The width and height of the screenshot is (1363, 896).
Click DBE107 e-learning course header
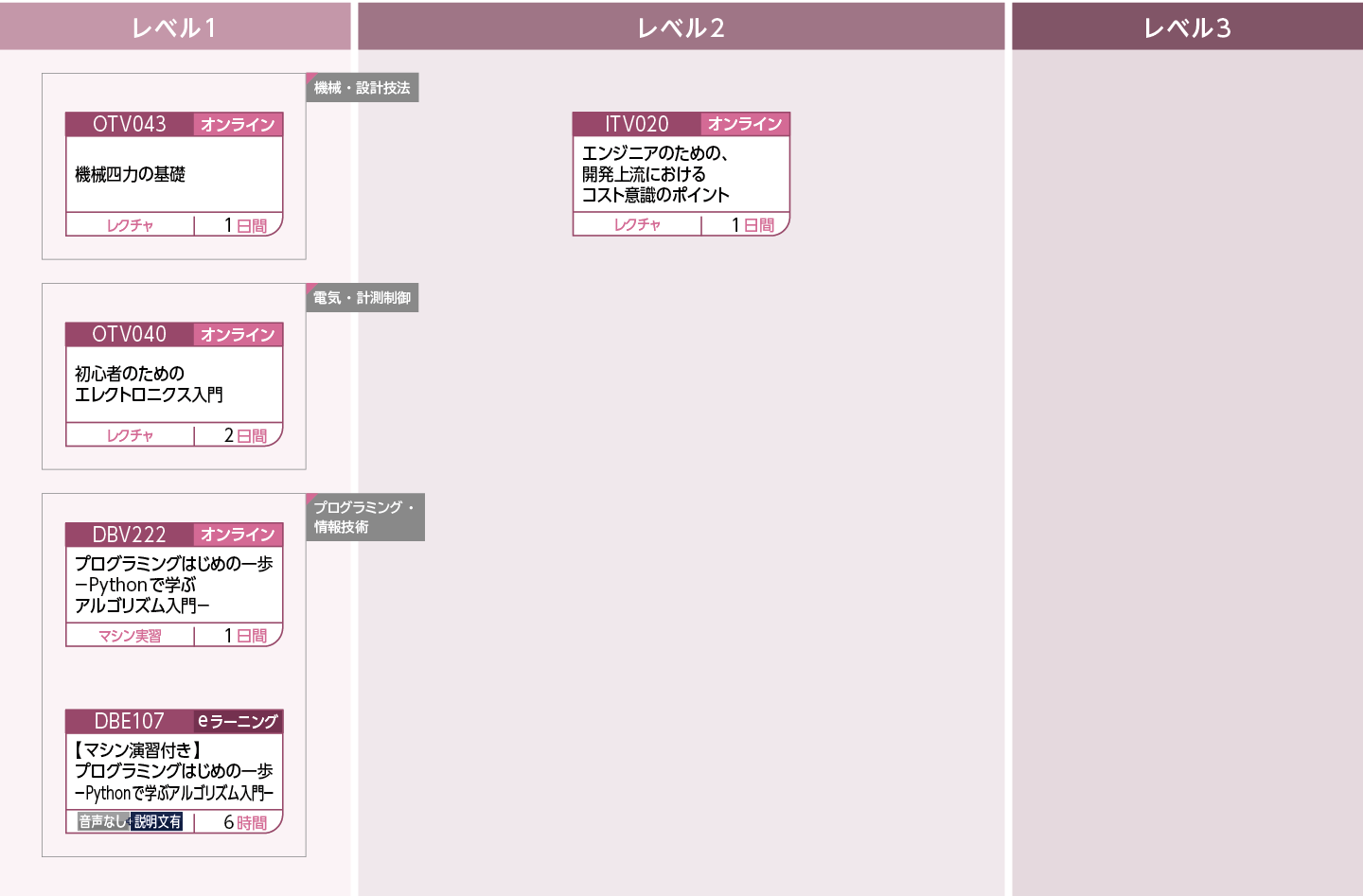(x=130, y=721)
